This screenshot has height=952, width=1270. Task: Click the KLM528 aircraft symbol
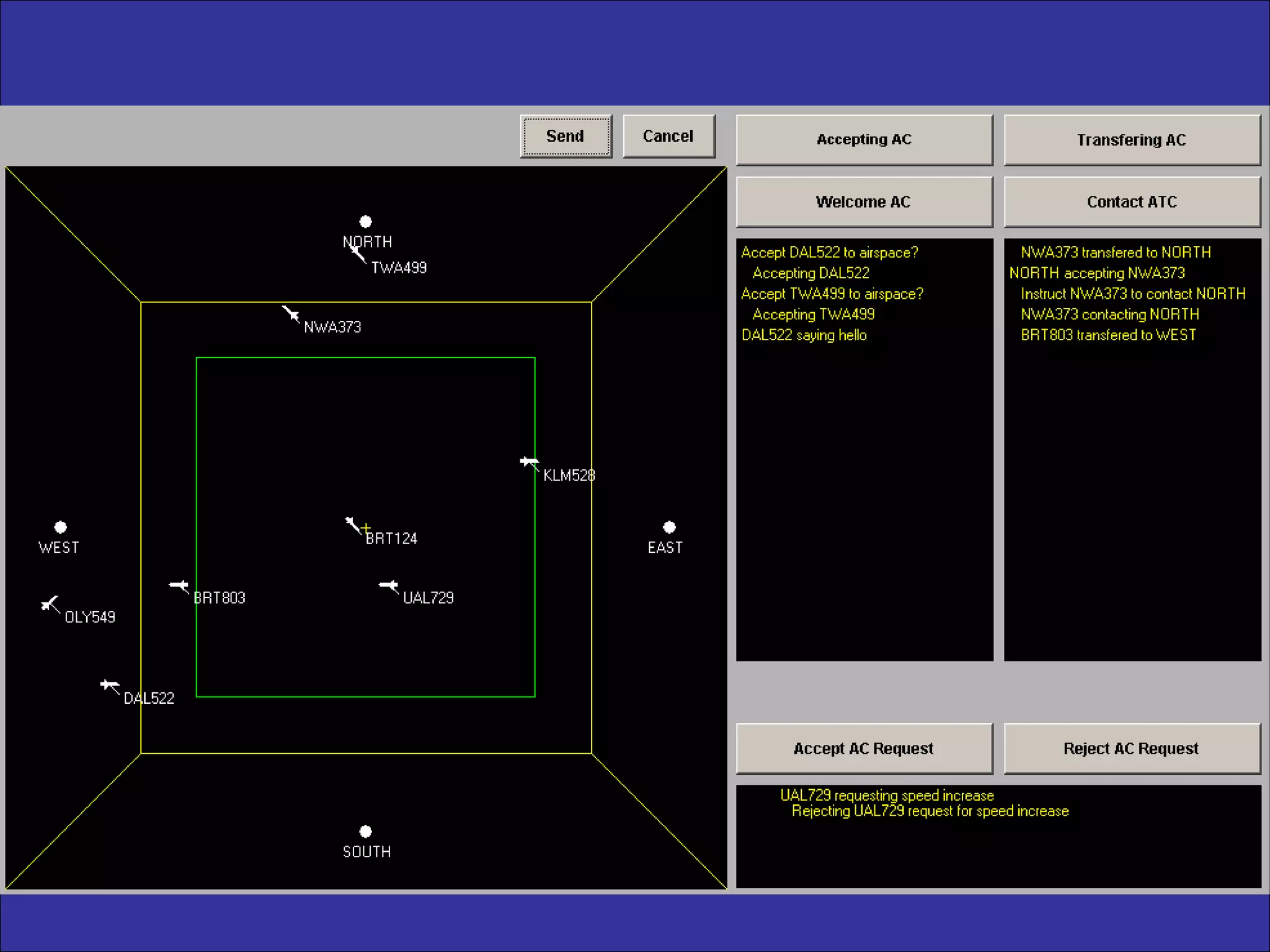[528, 462]
